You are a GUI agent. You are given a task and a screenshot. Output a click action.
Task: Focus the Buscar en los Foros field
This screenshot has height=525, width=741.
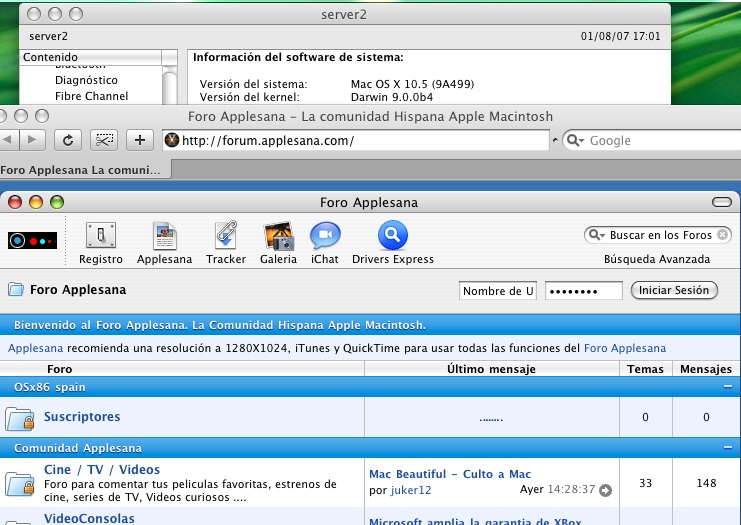(x=660, y=235)
